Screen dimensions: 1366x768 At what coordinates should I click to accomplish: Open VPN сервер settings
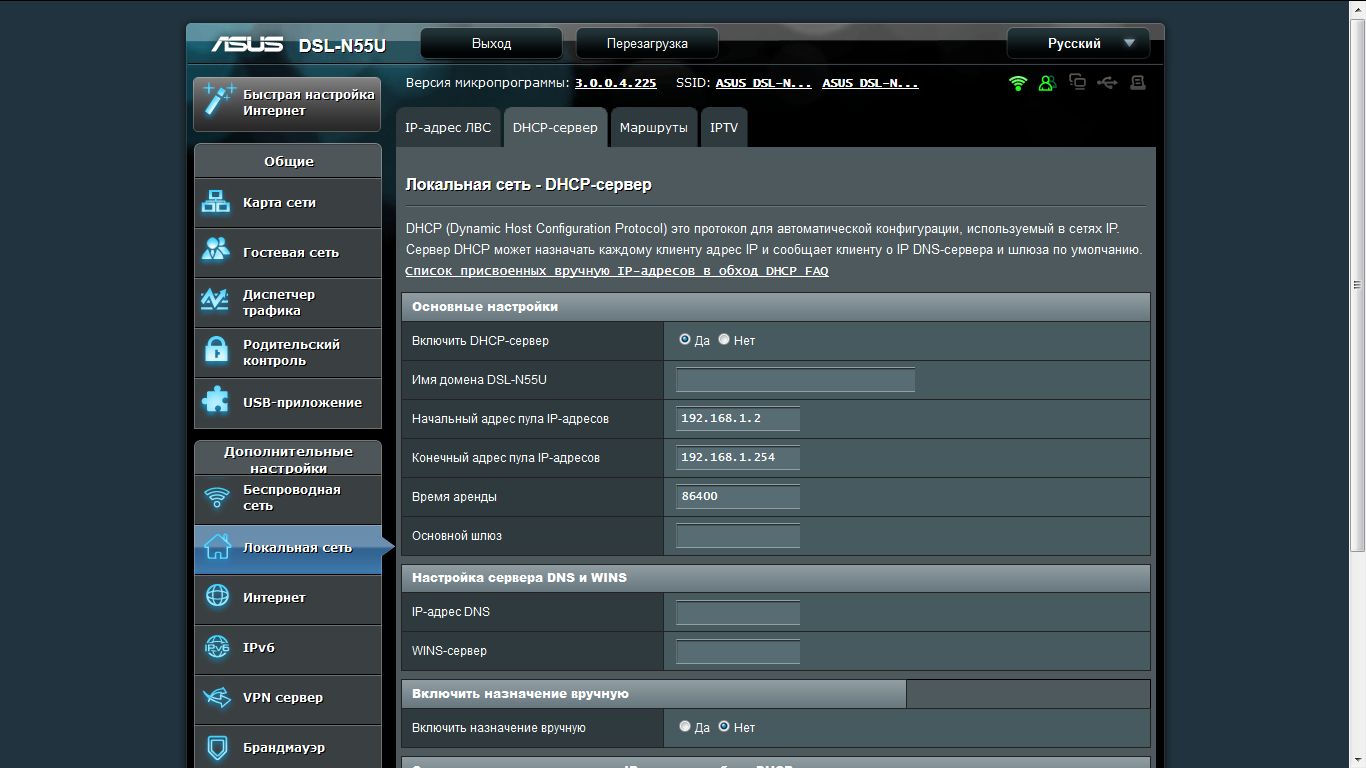[287, 697]
